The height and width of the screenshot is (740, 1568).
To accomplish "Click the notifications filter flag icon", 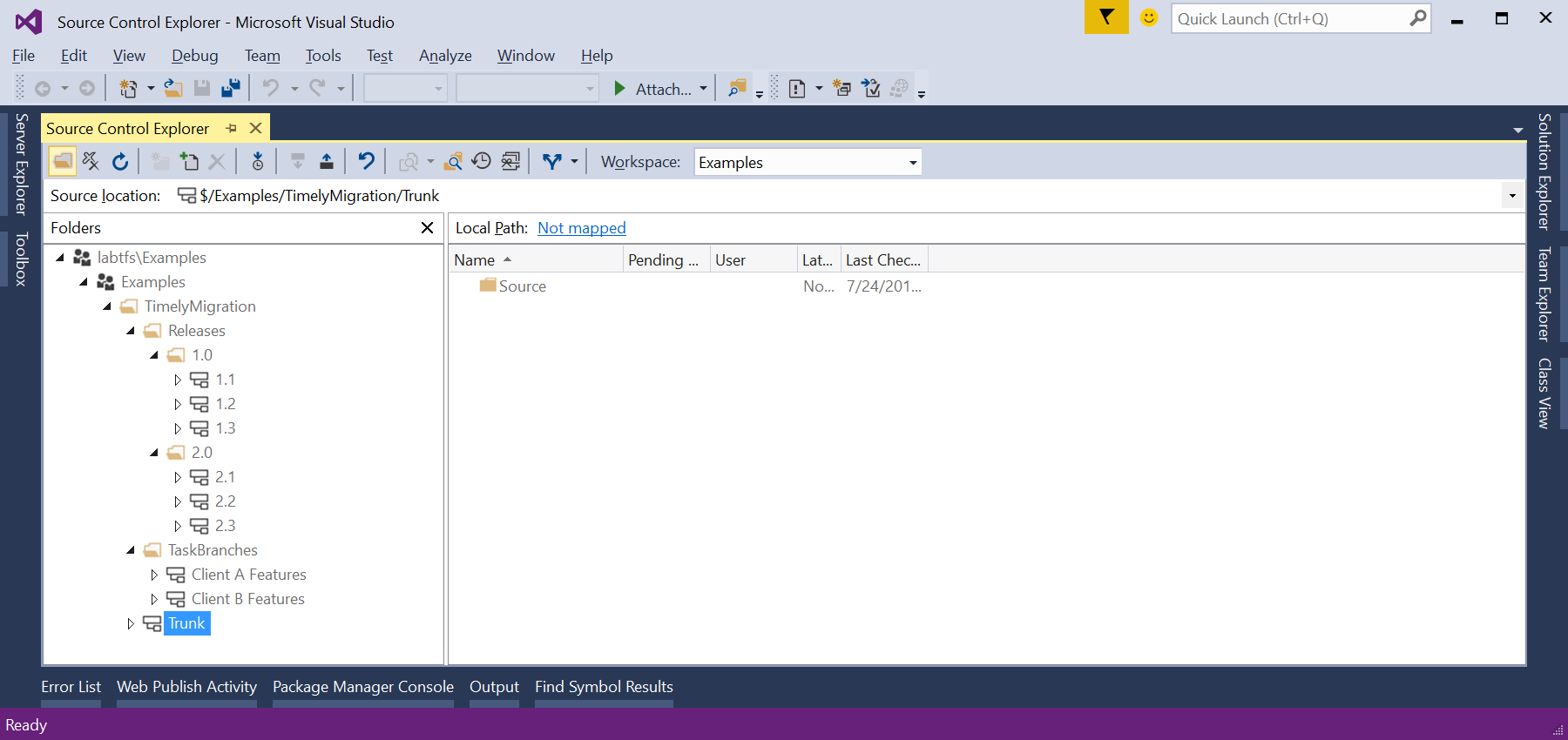I will click(x=1106, y=17).
